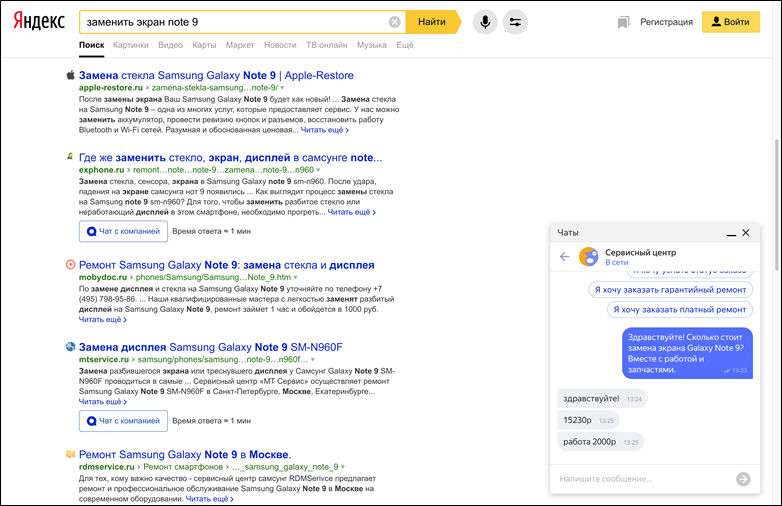Start voice search with the microphone icon
The width and height of the screenshot is (782, 506).
(x=485, y=22)
